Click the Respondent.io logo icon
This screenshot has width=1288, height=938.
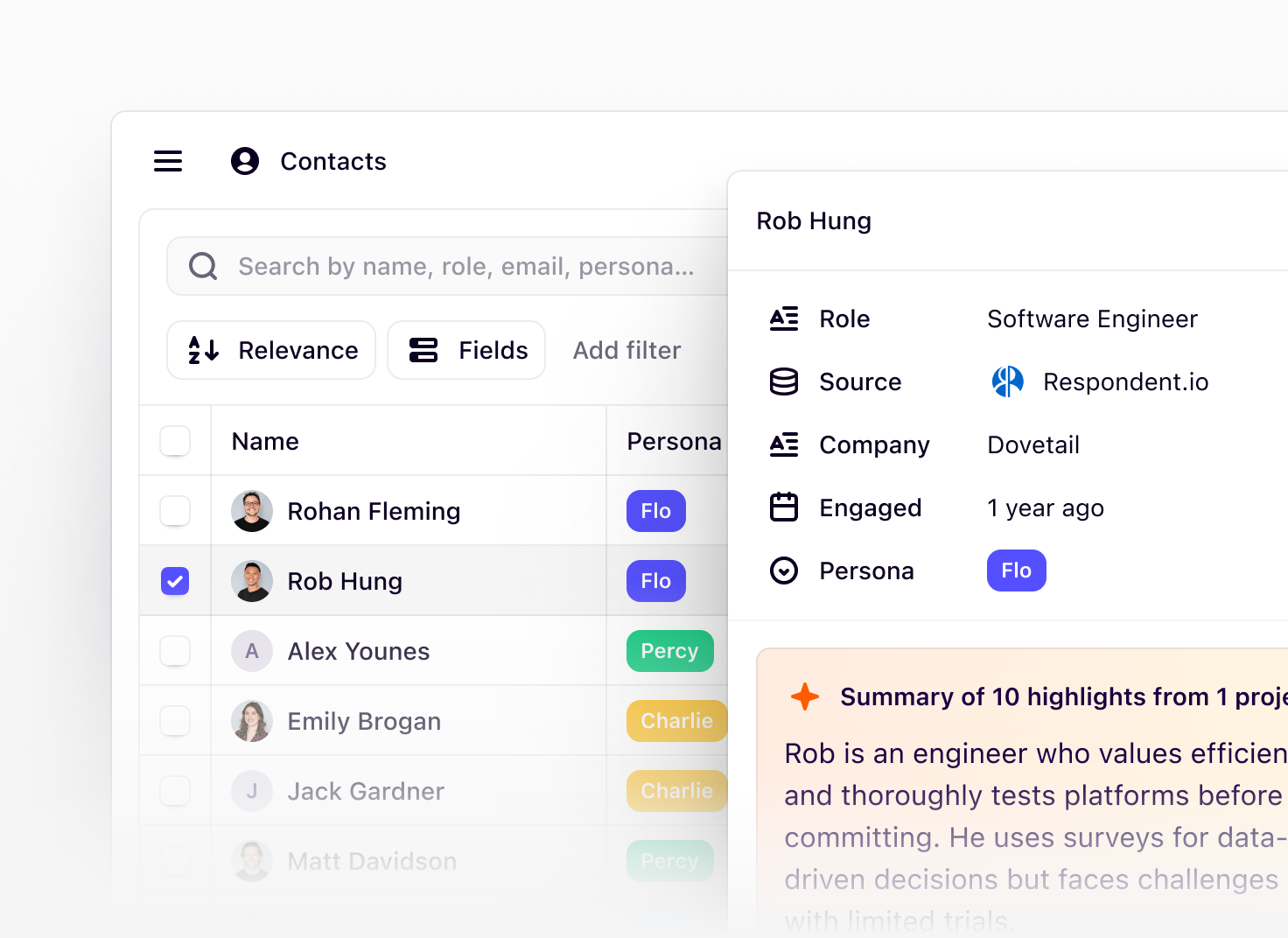1007,381
